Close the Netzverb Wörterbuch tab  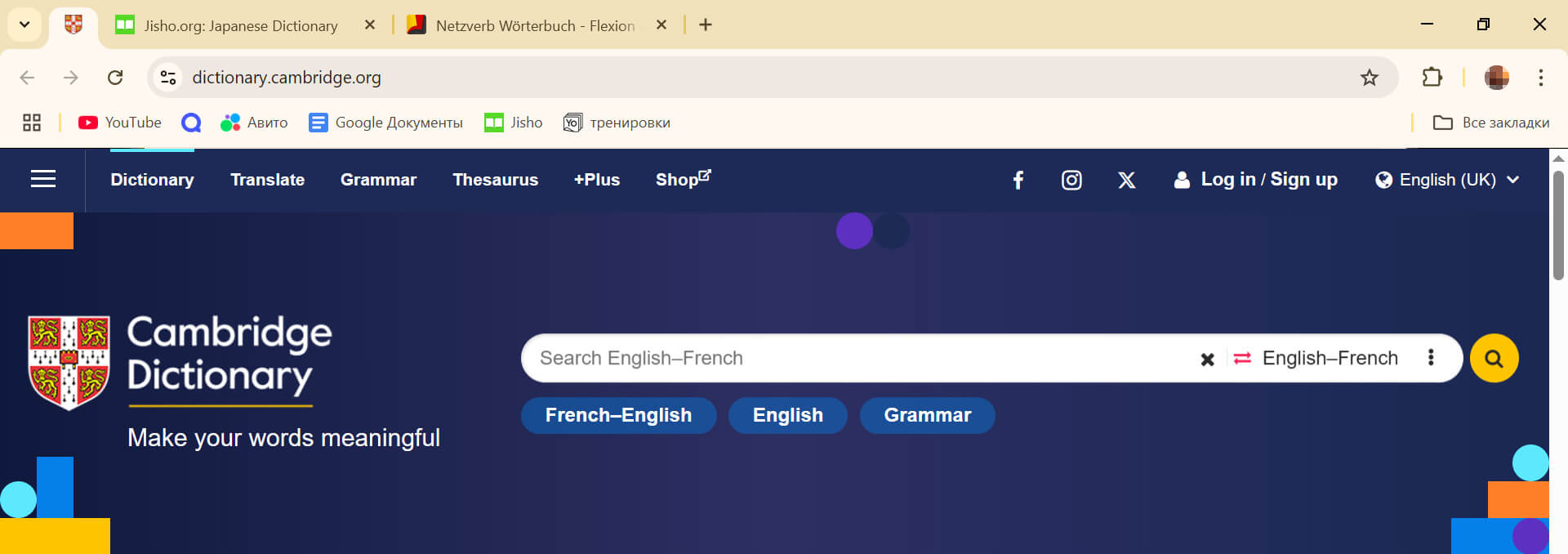[661, 25]
